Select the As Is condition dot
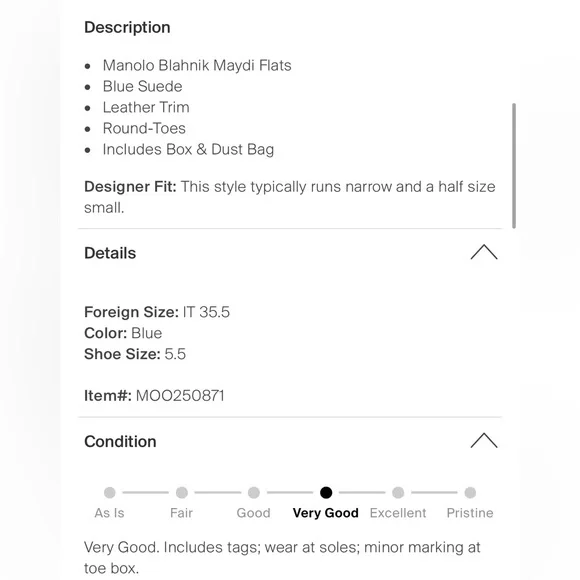The width and height of the screenshot is (580, 580). point(109,492)
